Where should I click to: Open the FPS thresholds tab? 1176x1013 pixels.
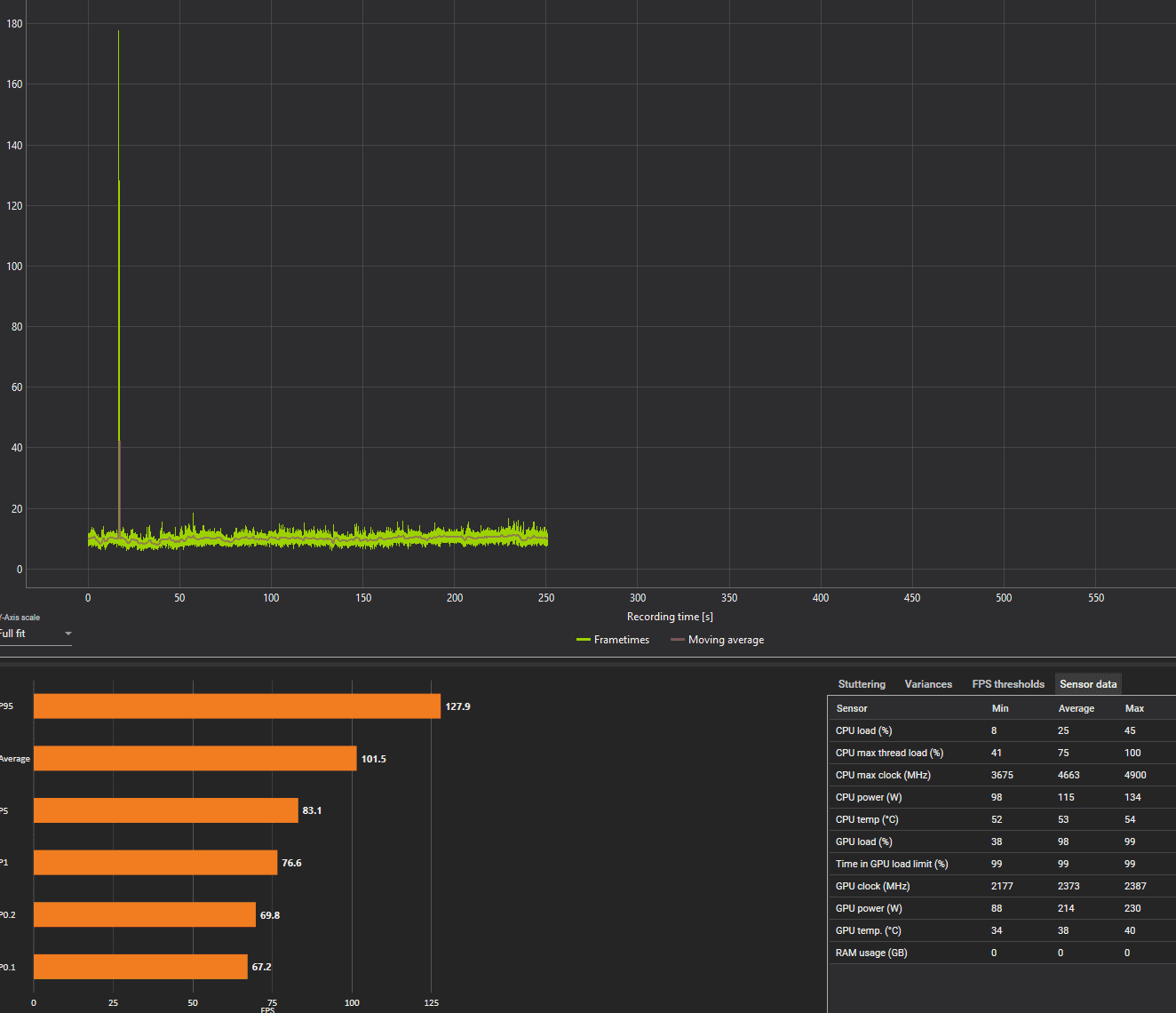pos(1008,684)
